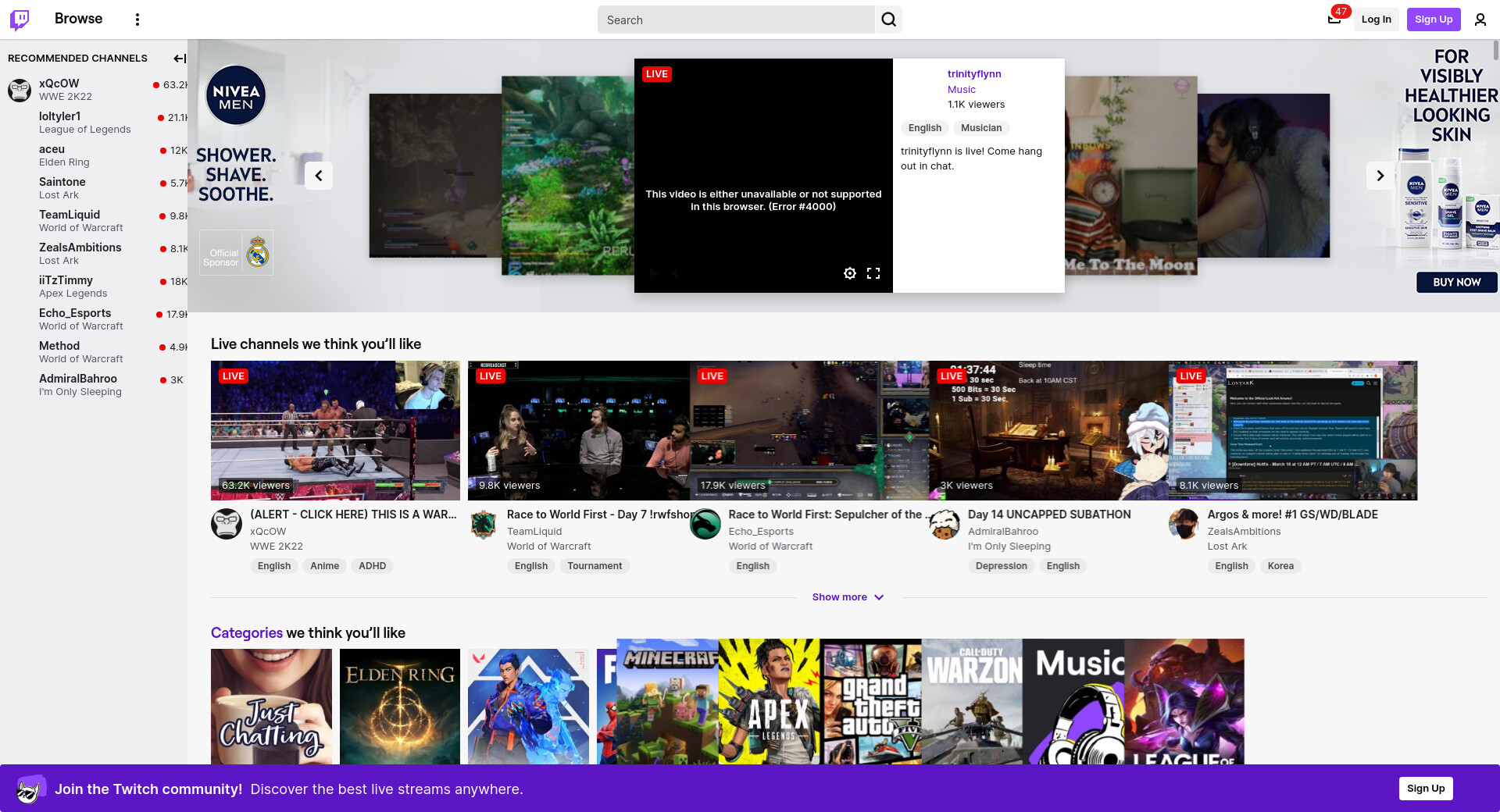Click the search magnifier icon
The height and width of the screenshot is (812, 1500).
(x=888, y=20)
